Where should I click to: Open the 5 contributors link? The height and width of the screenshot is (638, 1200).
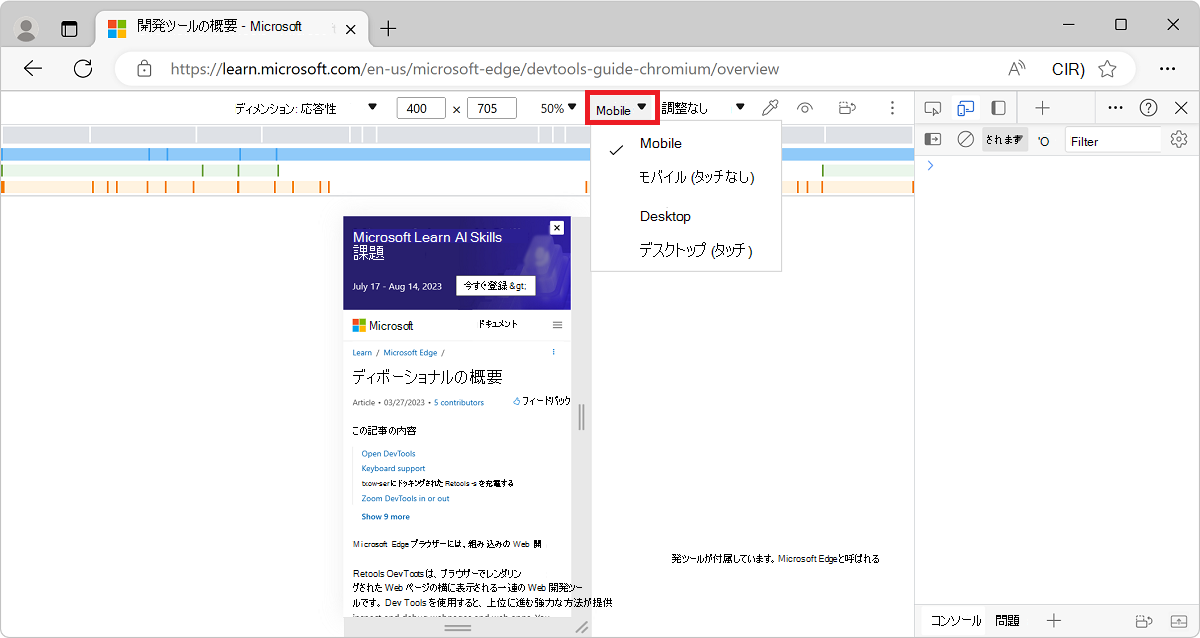(459, 402)
